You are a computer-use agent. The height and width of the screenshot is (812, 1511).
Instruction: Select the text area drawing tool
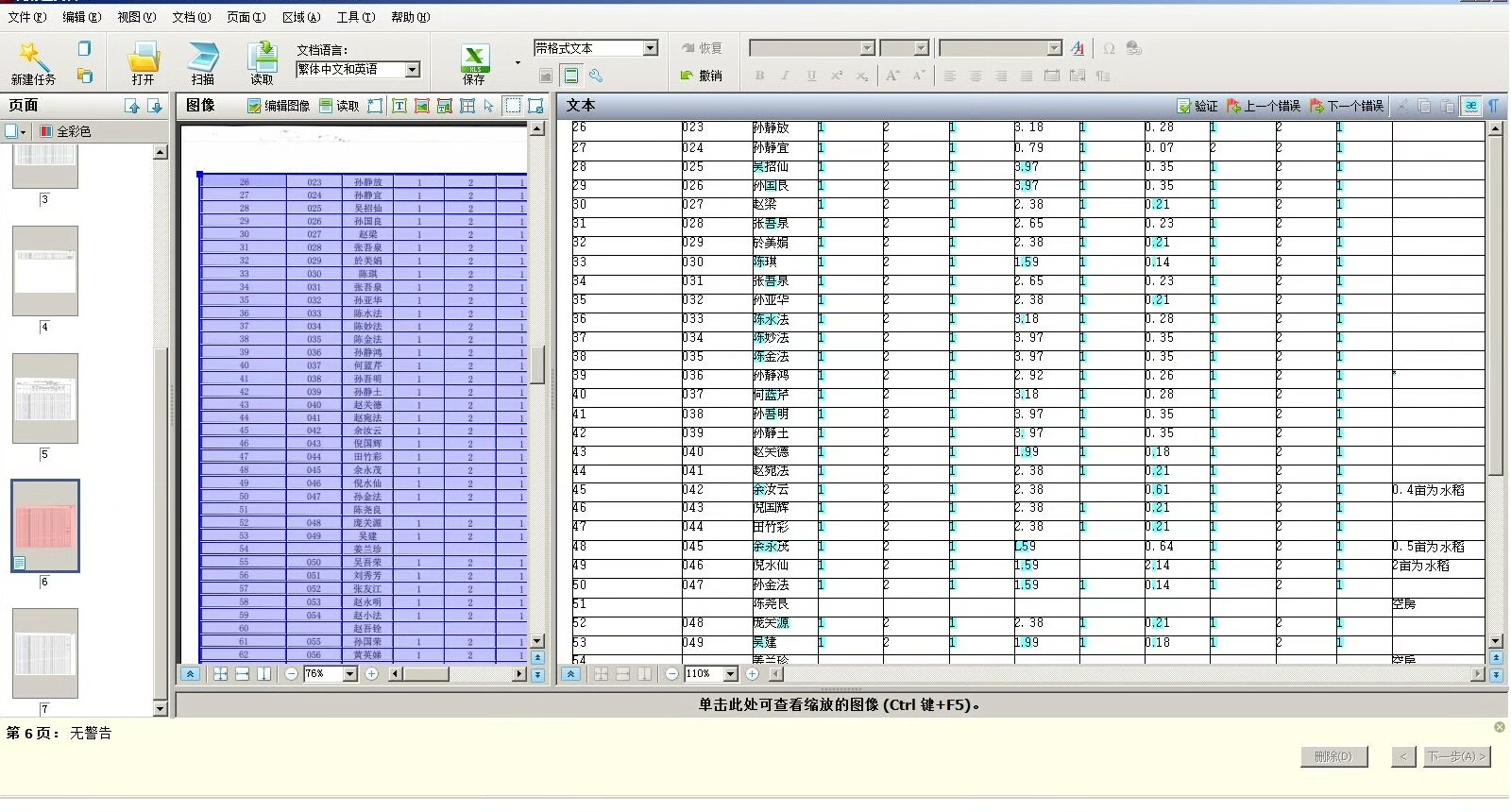[399, 106]
